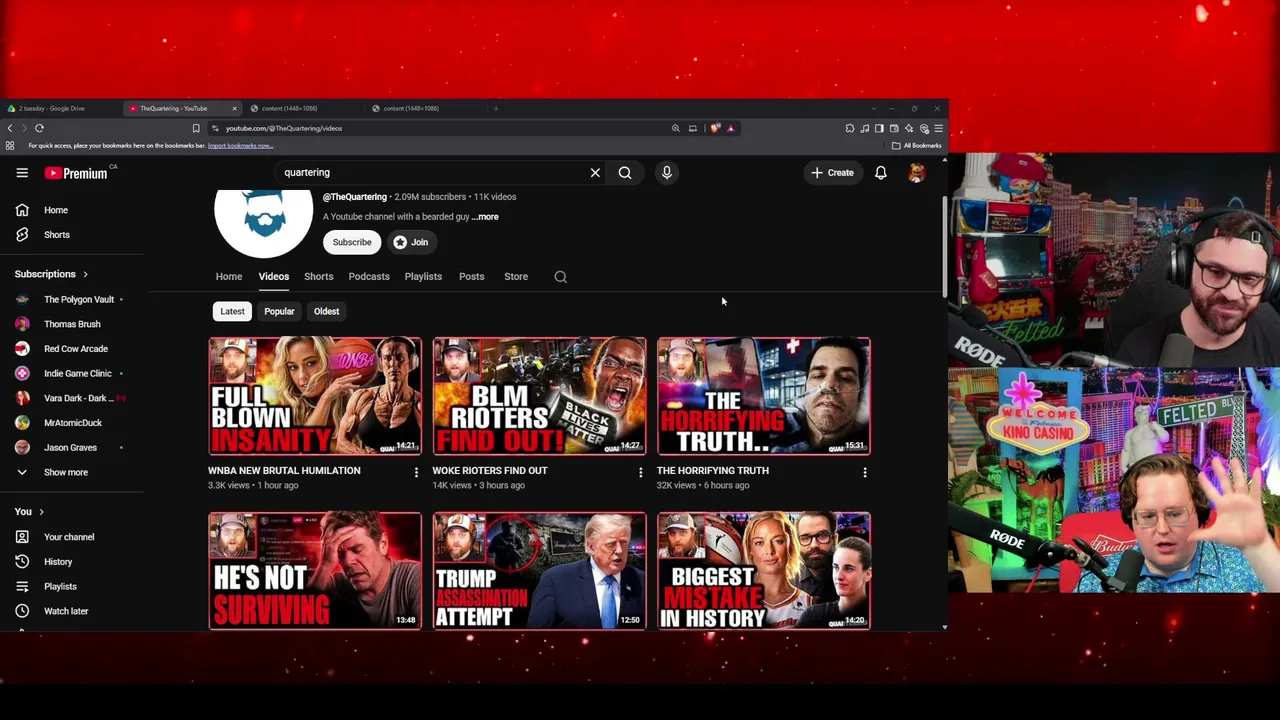Click the browser address bar URL
The width and height of the screenshot is (1280, 720).
click(x=284, y=128)
